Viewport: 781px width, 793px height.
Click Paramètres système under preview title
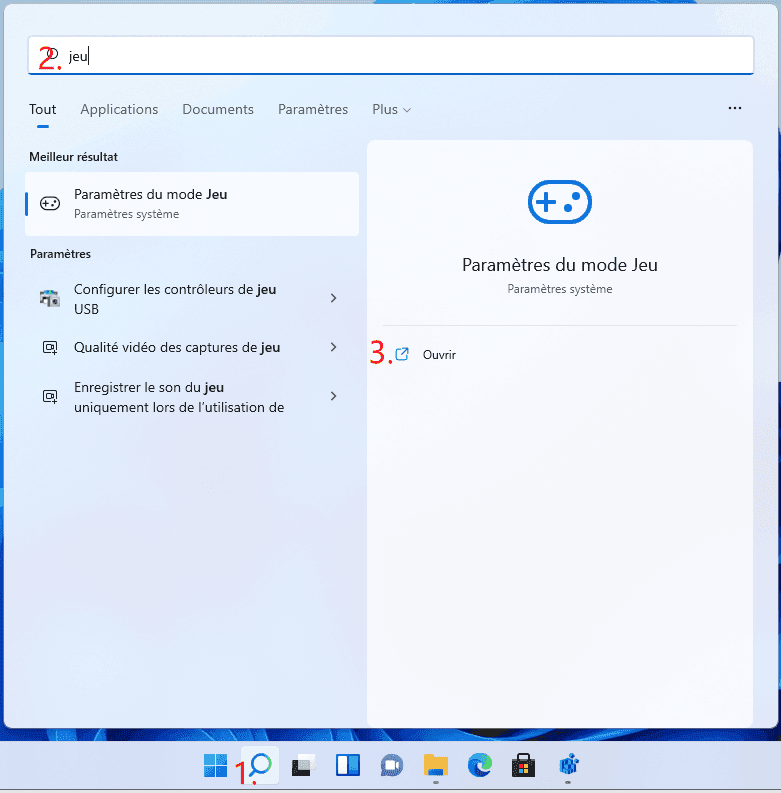559,289
